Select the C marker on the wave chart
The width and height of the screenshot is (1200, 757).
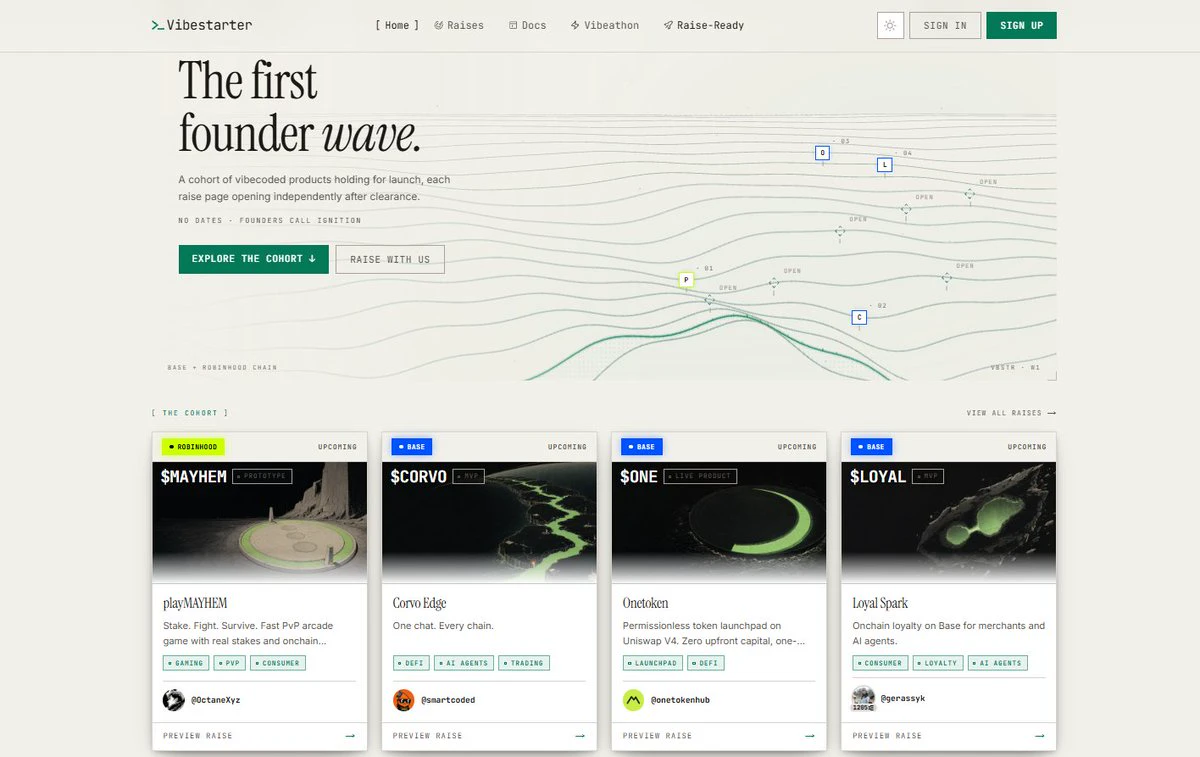858,317
